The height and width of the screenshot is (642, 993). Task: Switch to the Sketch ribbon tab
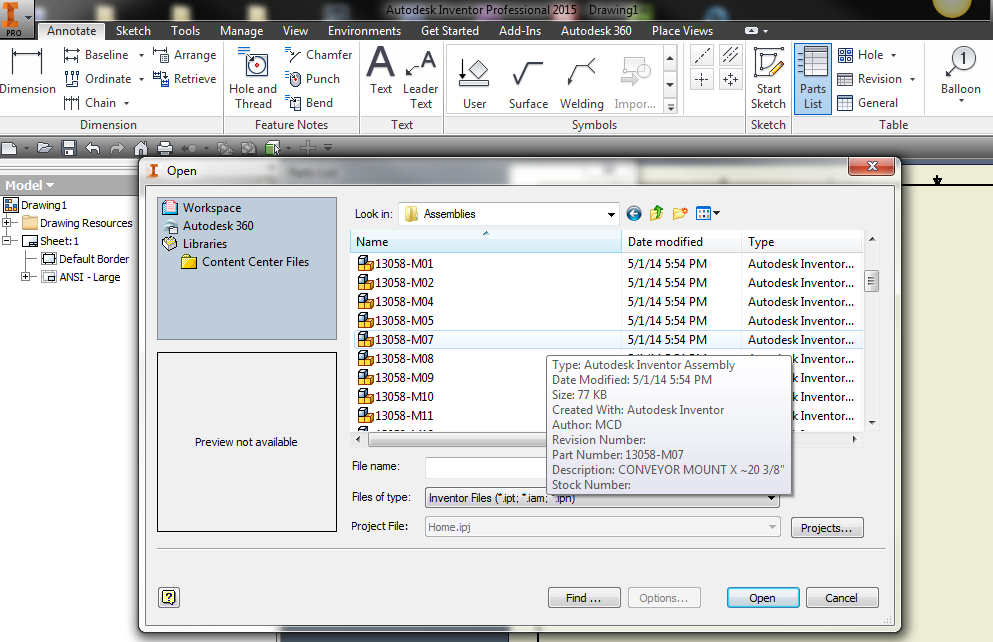(132, 30)
